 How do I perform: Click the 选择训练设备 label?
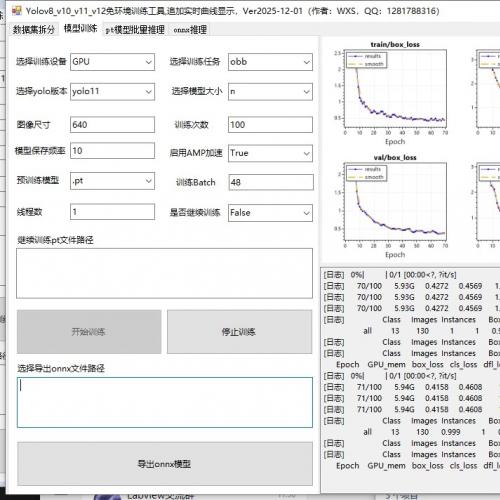coord(41,62)
